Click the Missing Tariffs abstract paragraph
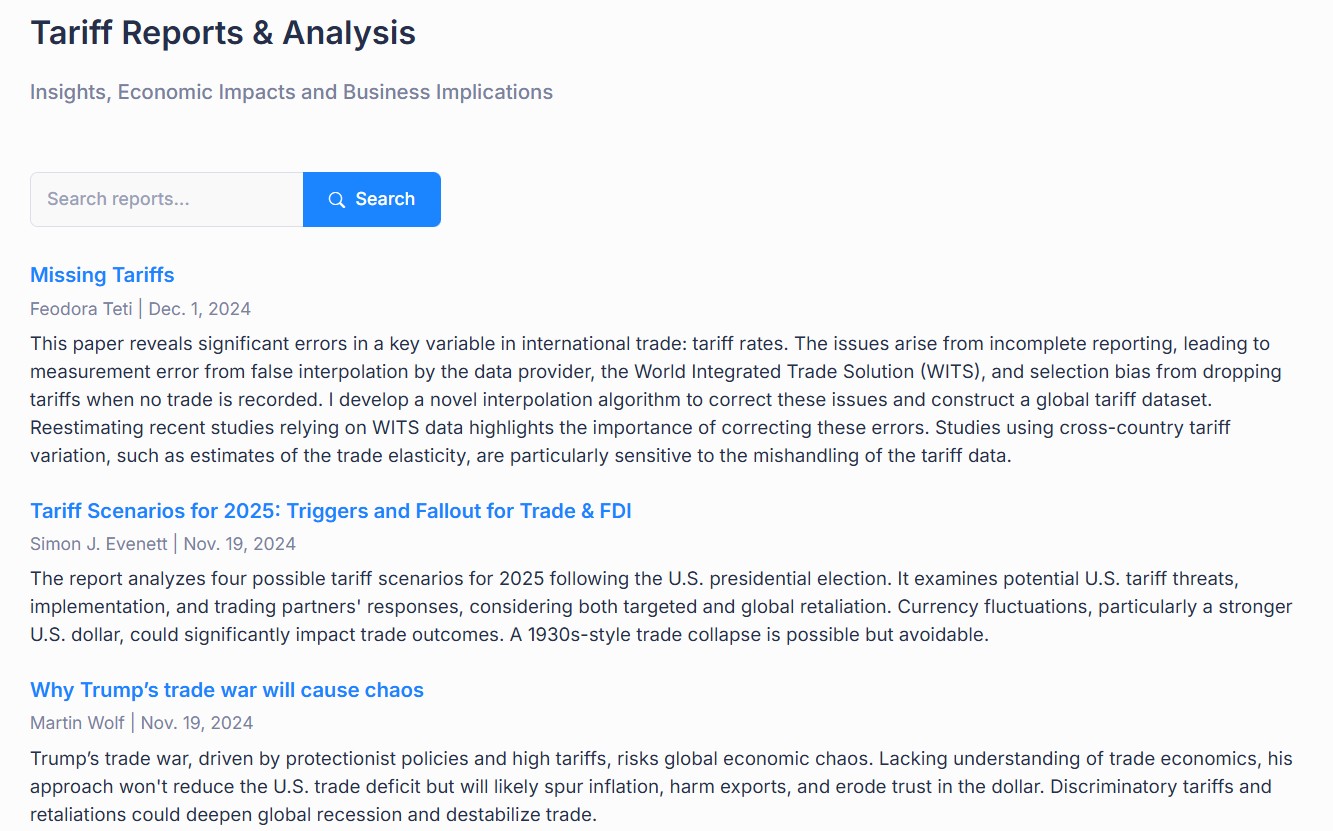Viewport: 1333px width, 831px height. pyautogui.click(x=656, y=400)
